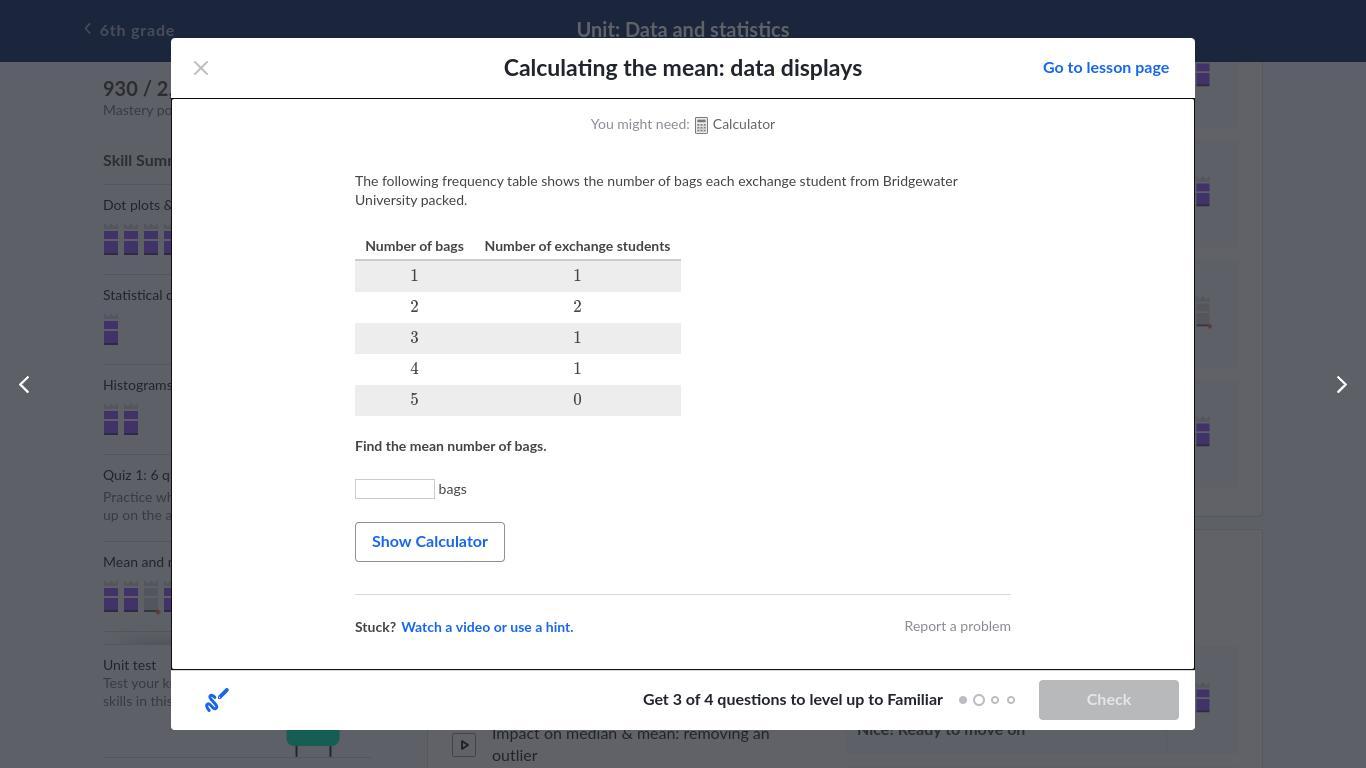Advance to the next item with right arrow
This screenshot has width=1366, height=768.
tap(1342, 385)
